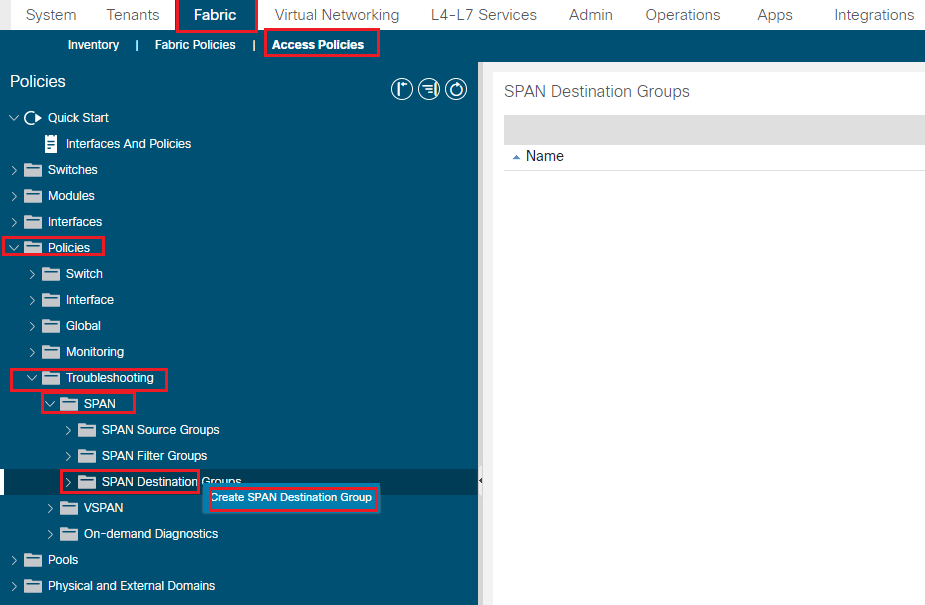The image size is (925, 605).
Task: Expand the Global policies chevron
Action: pos(32,326)
